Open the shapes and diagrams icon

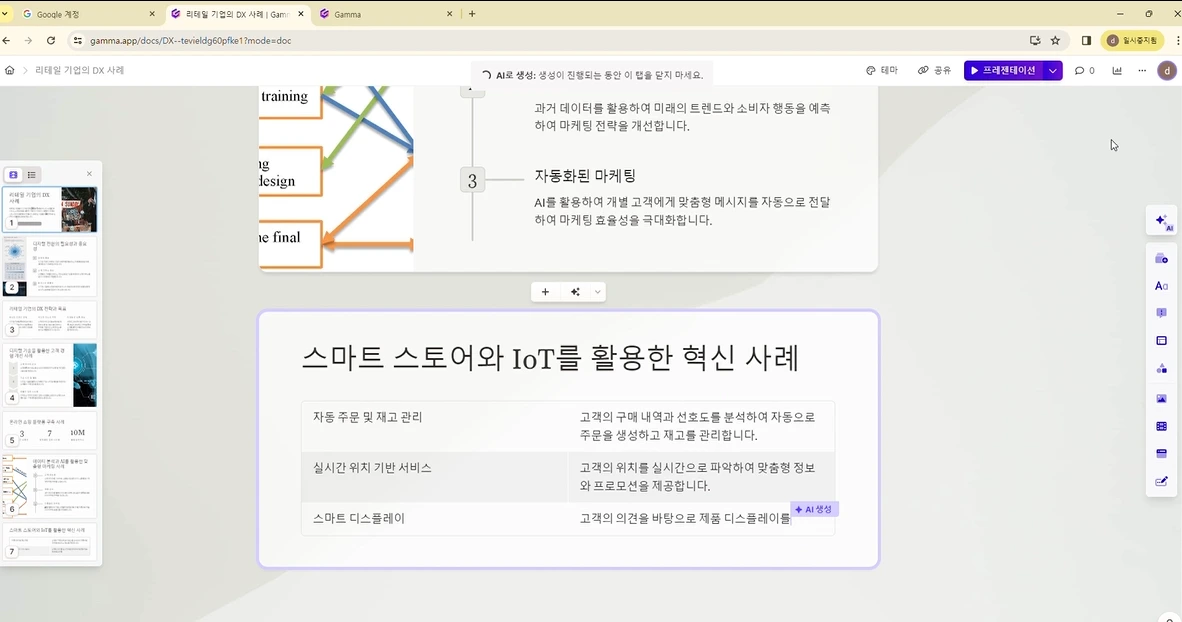(x=1162, y=369)
